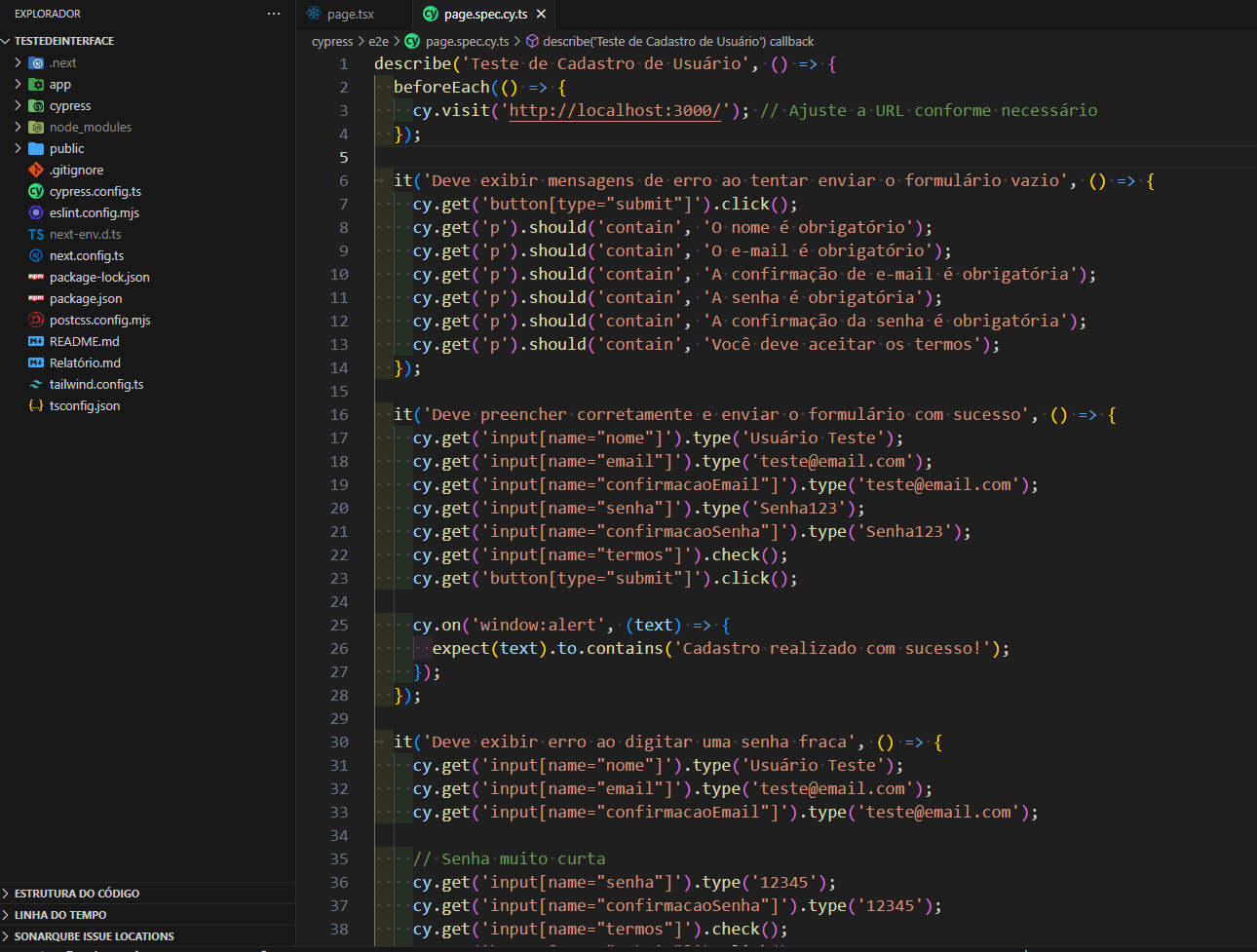The width and height of the screenshot is (1257, 952).
Task: Click the markdown icon beside README.md
Action: [x=36, y=341]
